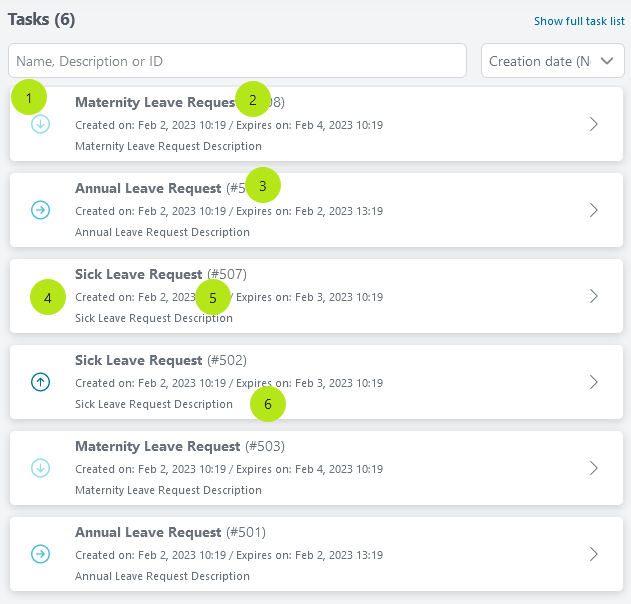The width and height of the screenshot is (631, 604).
Task: Expand the first Maternity Leave Request with its chevron
Action: click(x=593, y=124)
